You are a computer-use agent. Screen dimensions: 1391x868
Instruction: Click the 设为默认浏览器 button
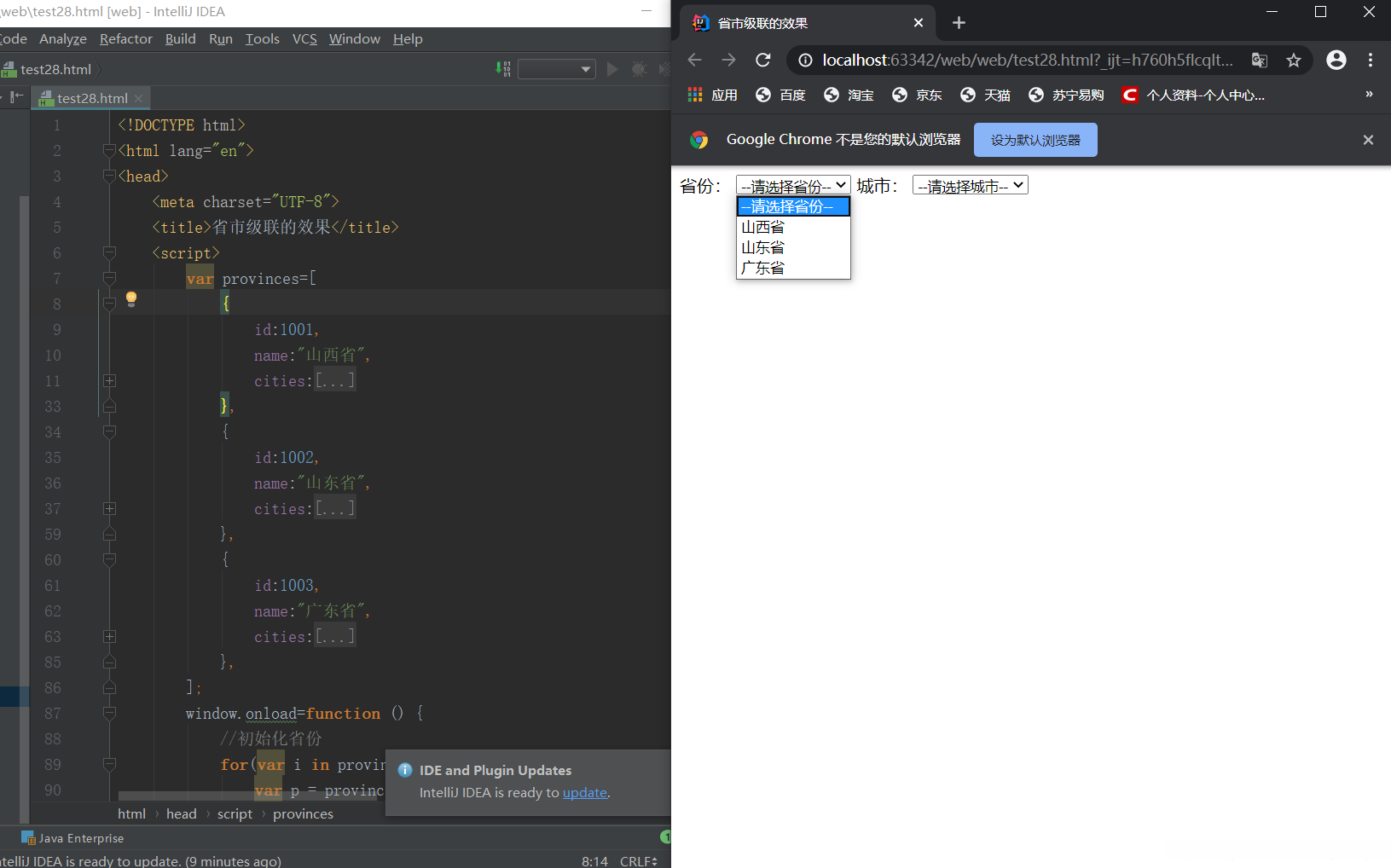point(1035,140)
